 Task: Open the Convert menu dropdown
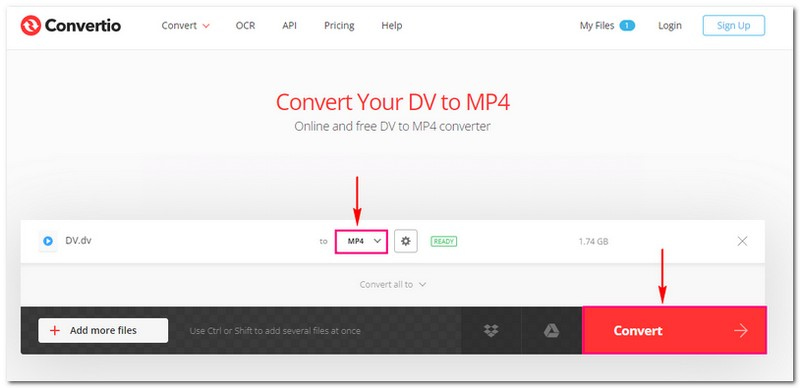[x=186, y=26]
